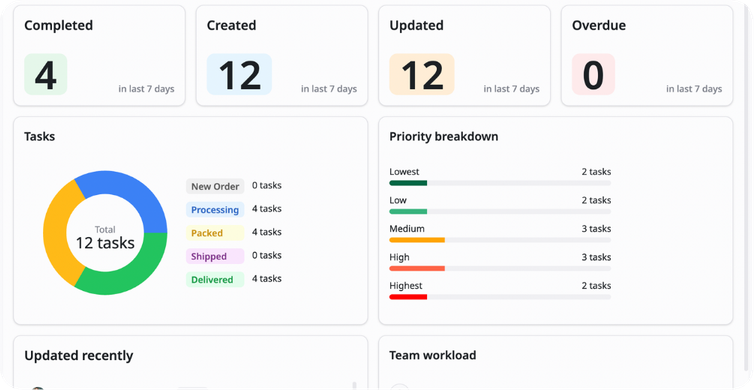Click the Created count 12 badge

click(x=239, y=74)
